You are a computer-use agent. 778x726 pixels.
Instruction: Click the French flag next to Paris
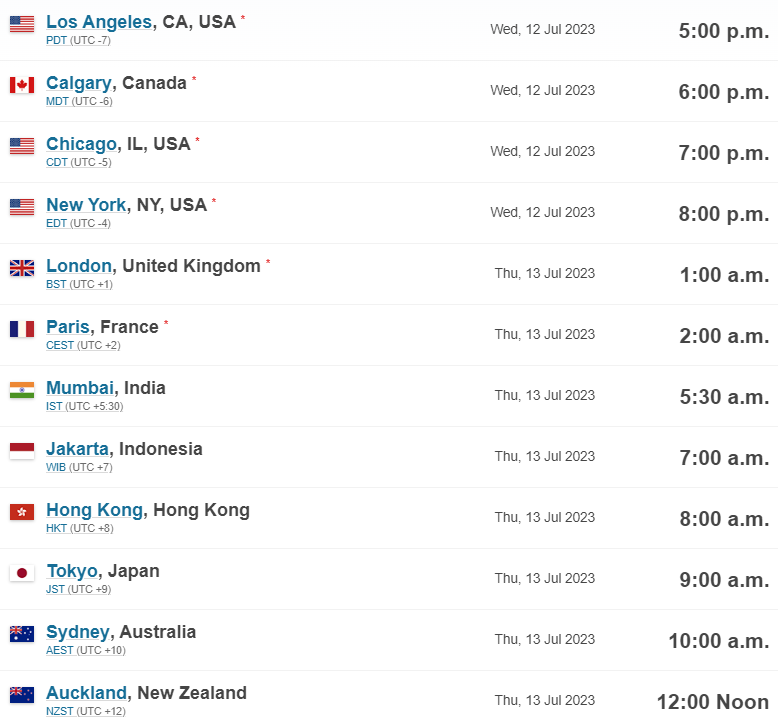(22, 329)
